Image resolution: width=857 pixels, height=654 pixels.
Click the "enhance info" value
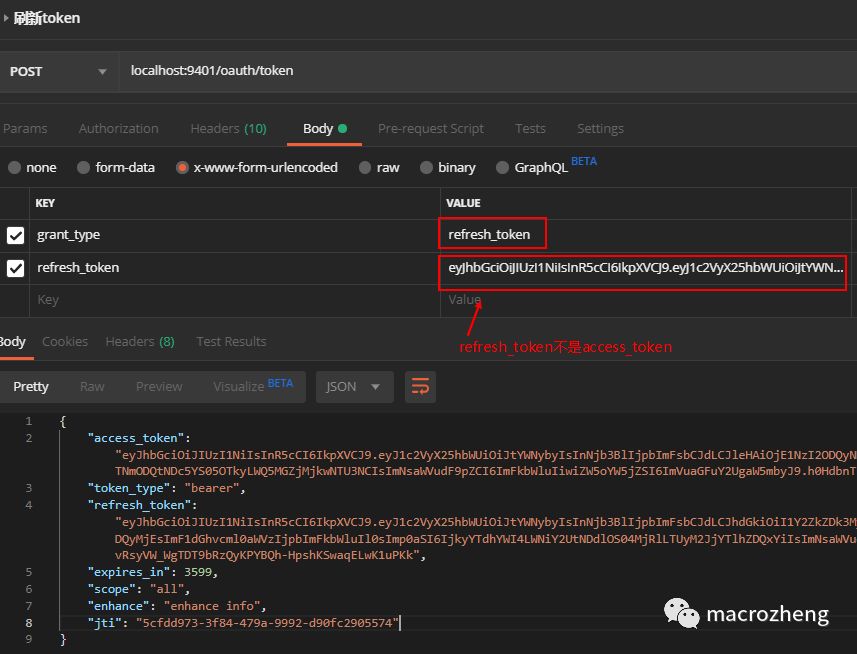coord(212,606)
